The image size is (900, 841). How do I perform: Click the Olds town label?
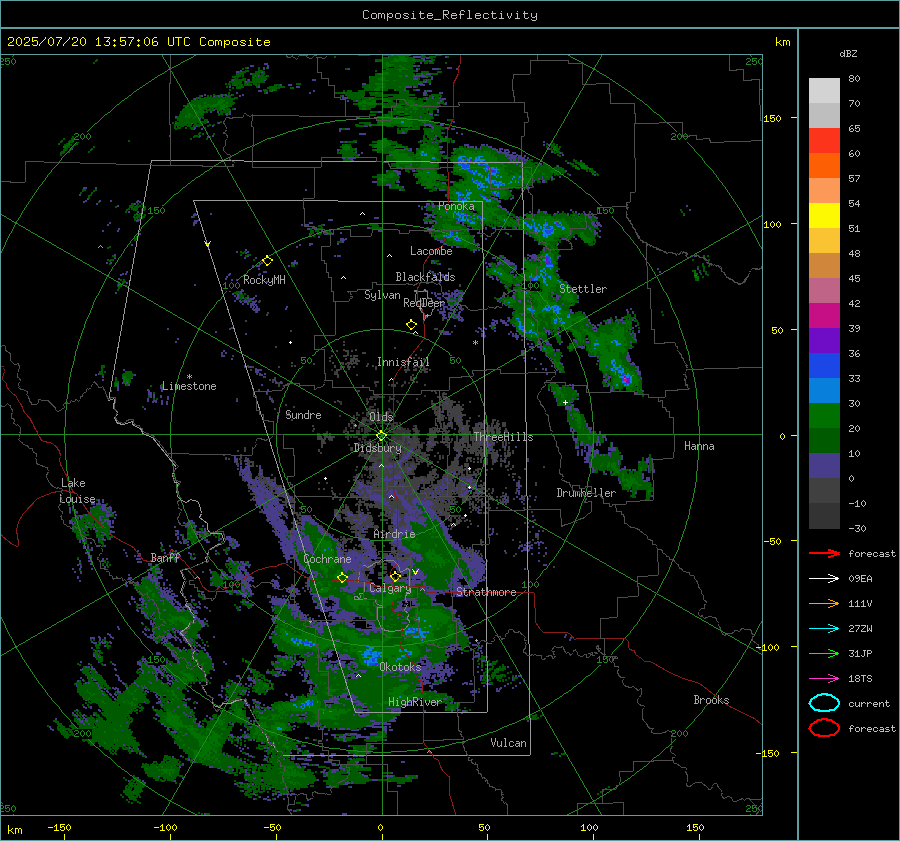pyautogui.click(x=381, y=417)
